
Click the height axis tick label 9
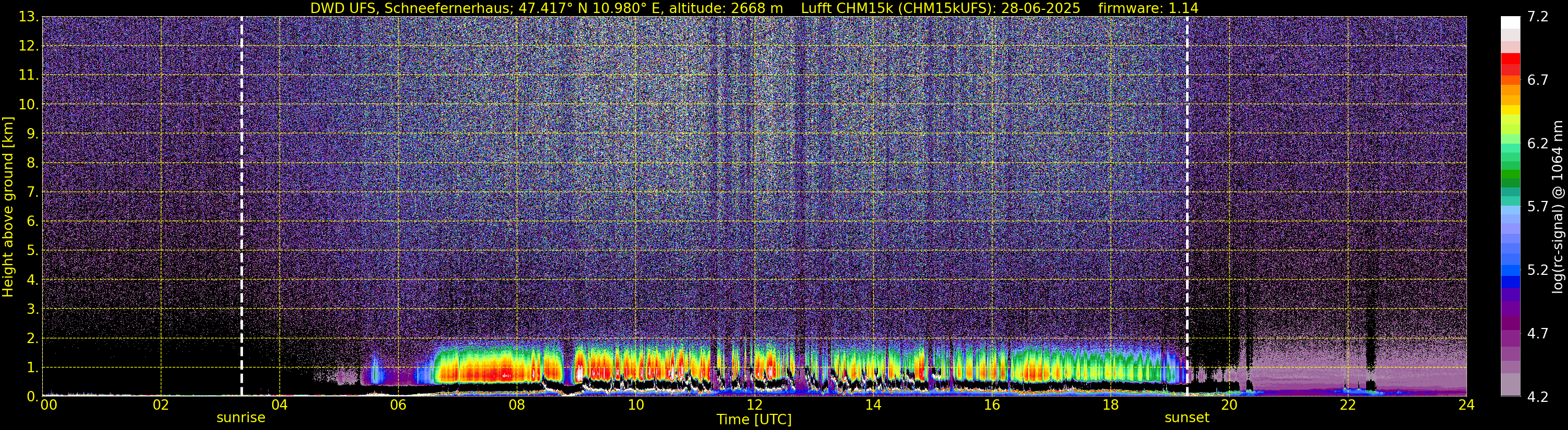(x=32, y=134)
